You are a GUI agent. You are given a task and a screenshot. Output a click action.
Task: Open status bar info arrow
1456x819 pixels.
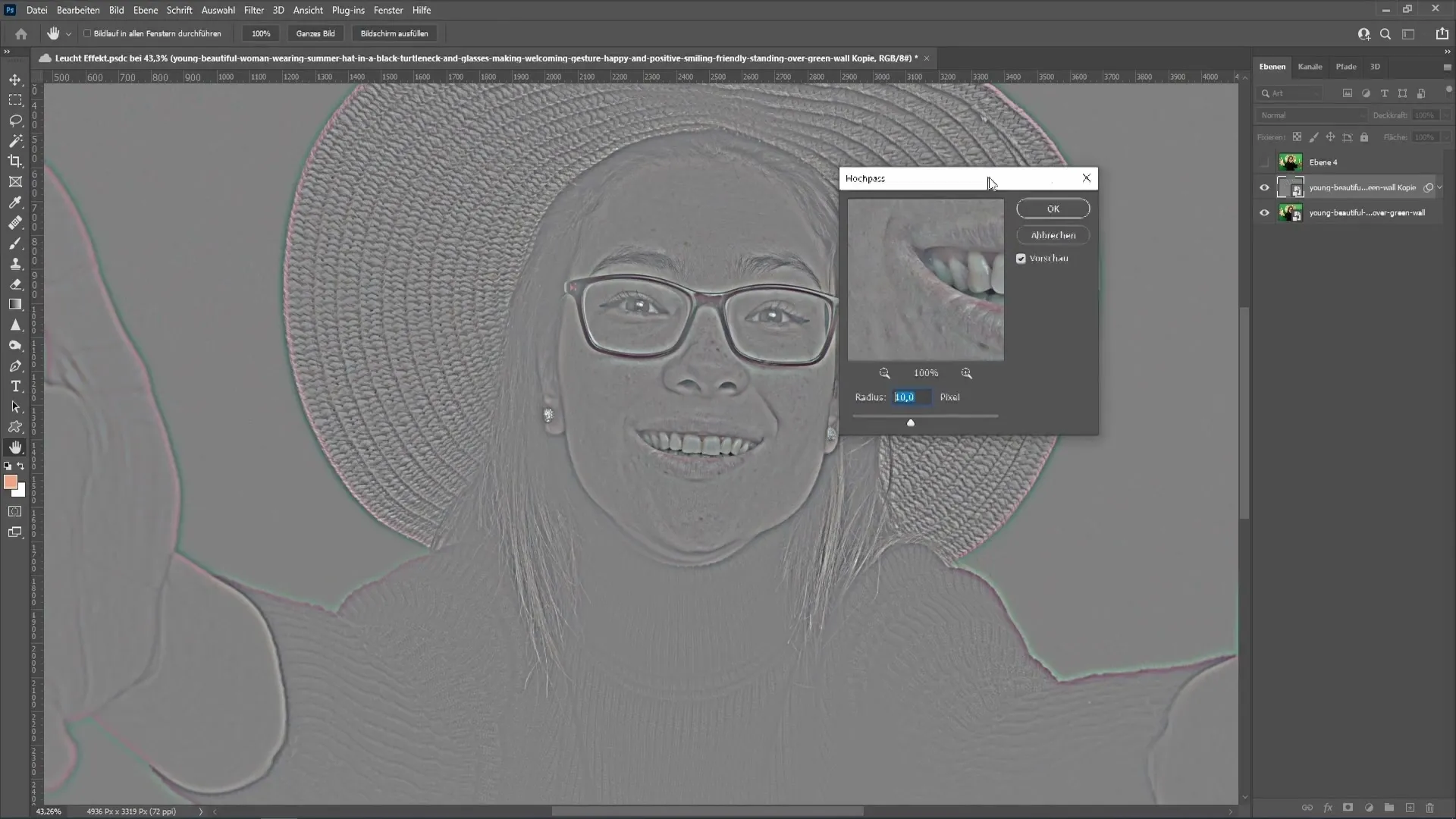[x=201, y=811]
